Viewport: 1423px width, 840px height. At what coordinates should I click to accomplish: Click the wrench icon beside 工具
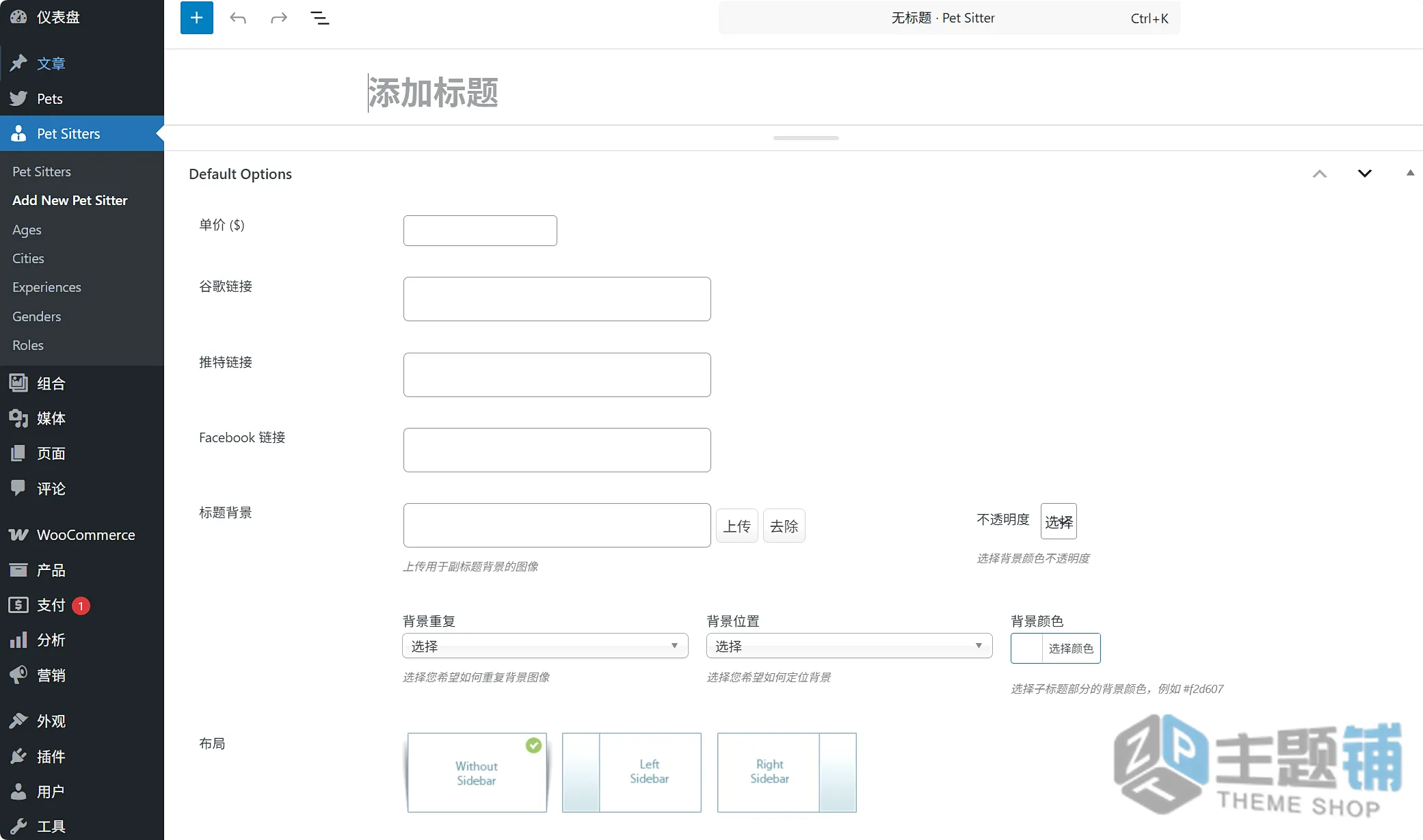(18, 826)
